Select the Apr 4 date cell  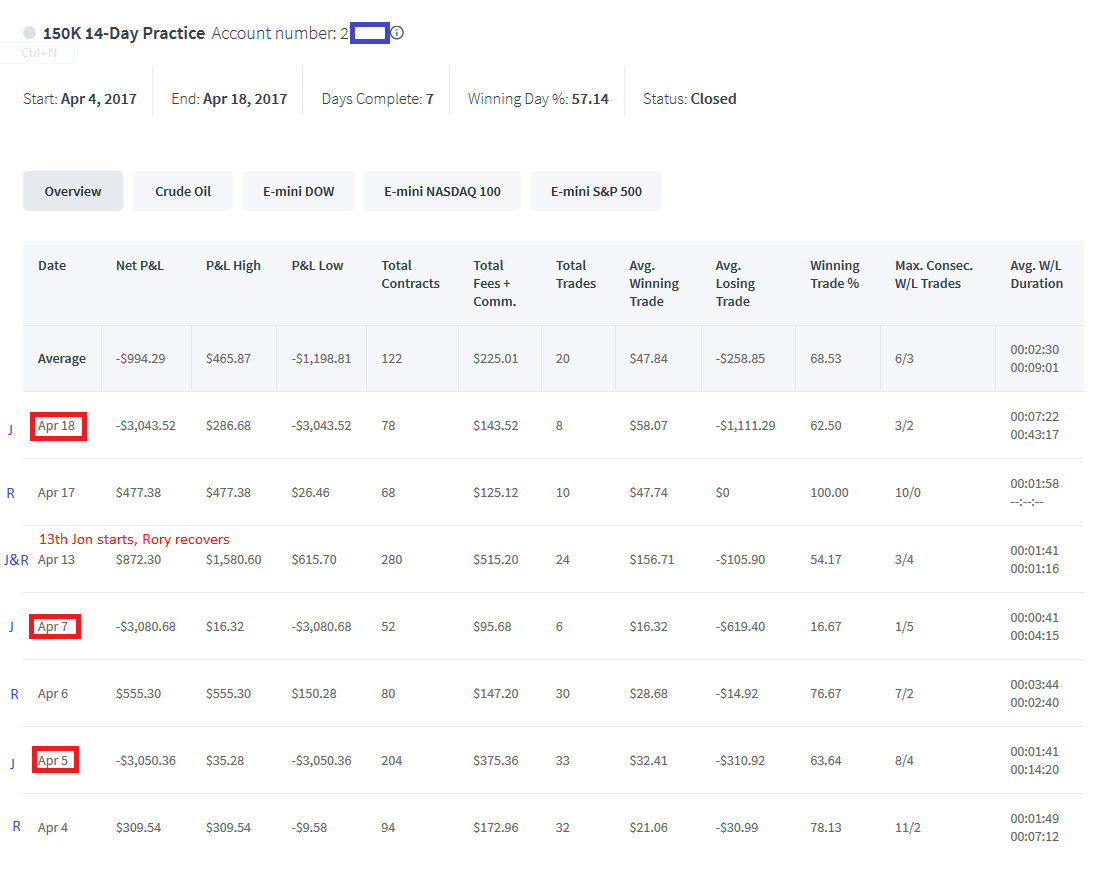coord(53,827)
